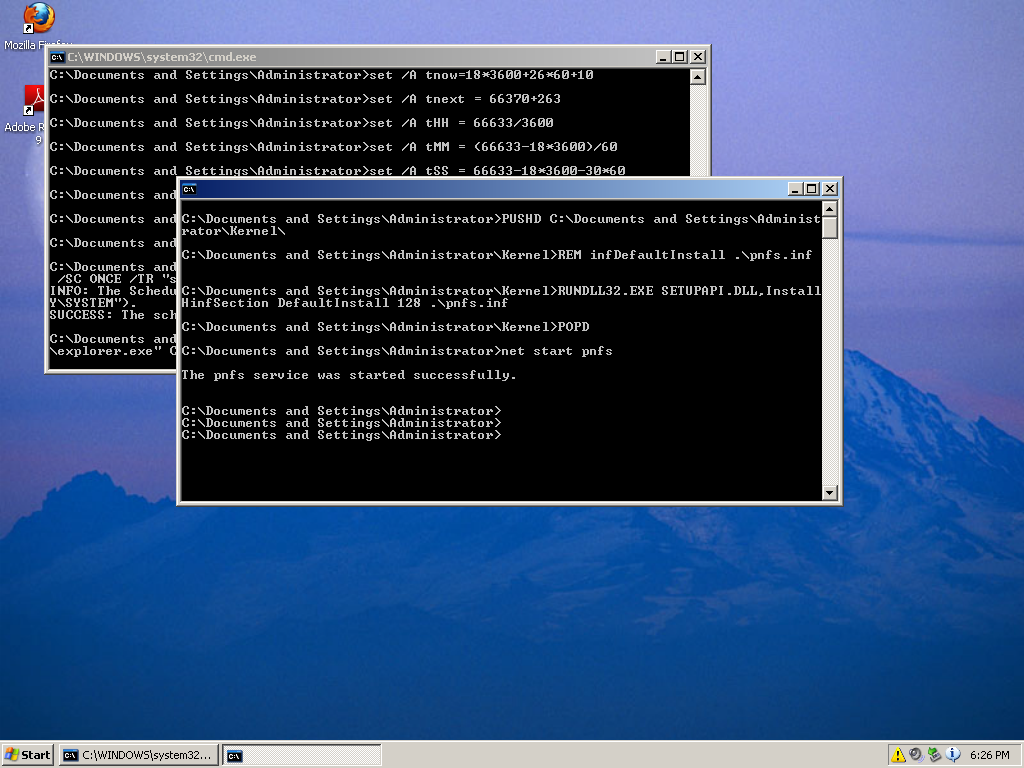The width and height of the screenshot is (1024, 768).
Task: Click the yellow warning shield tray icon
Action: 898,755
